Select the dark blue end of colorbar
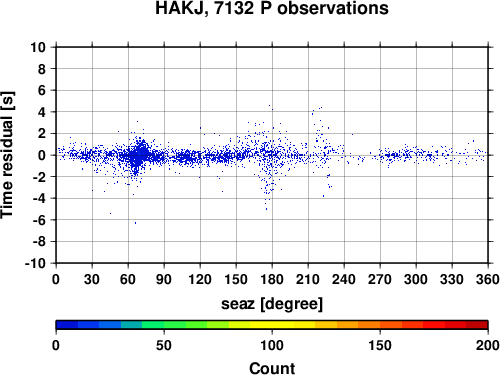This screenshot has height=375, width=500. pyautogui.click(x=67, y=325)
